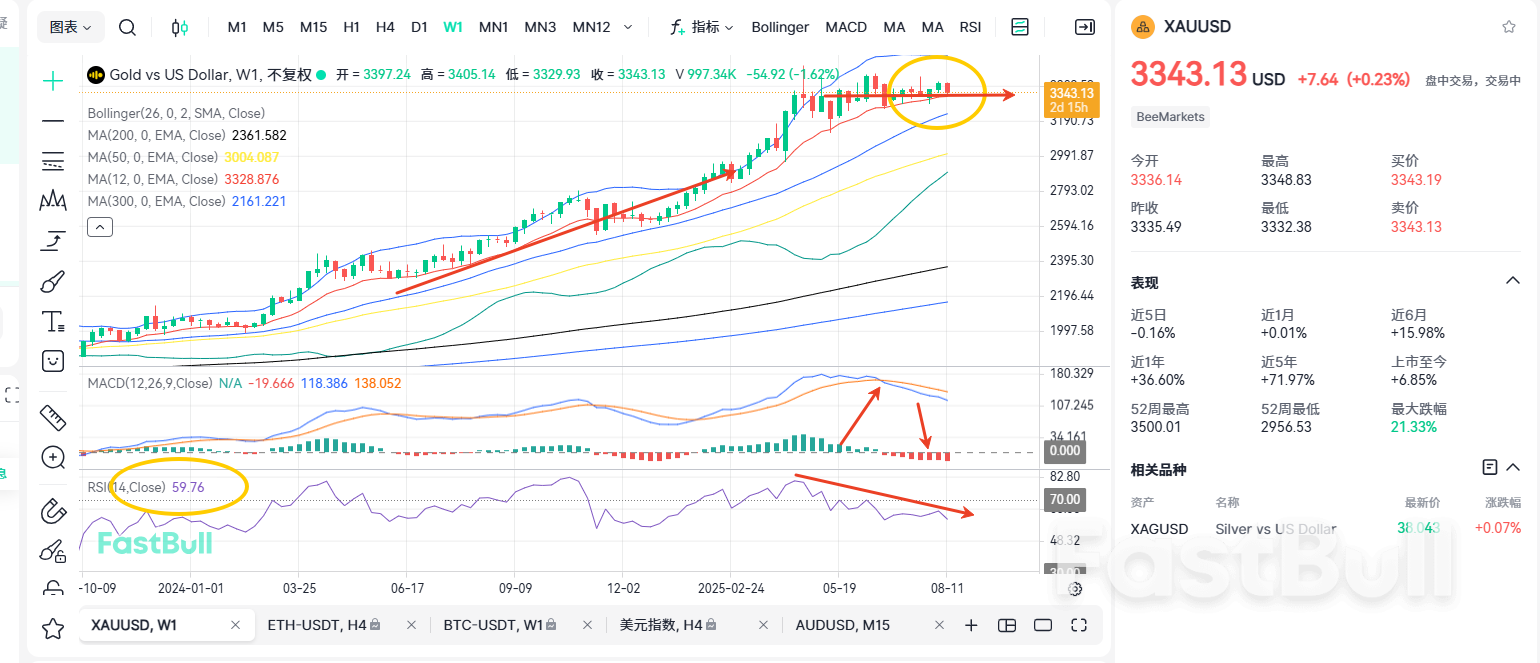Select the trend line drawing tool

click(x=52, y=121)
